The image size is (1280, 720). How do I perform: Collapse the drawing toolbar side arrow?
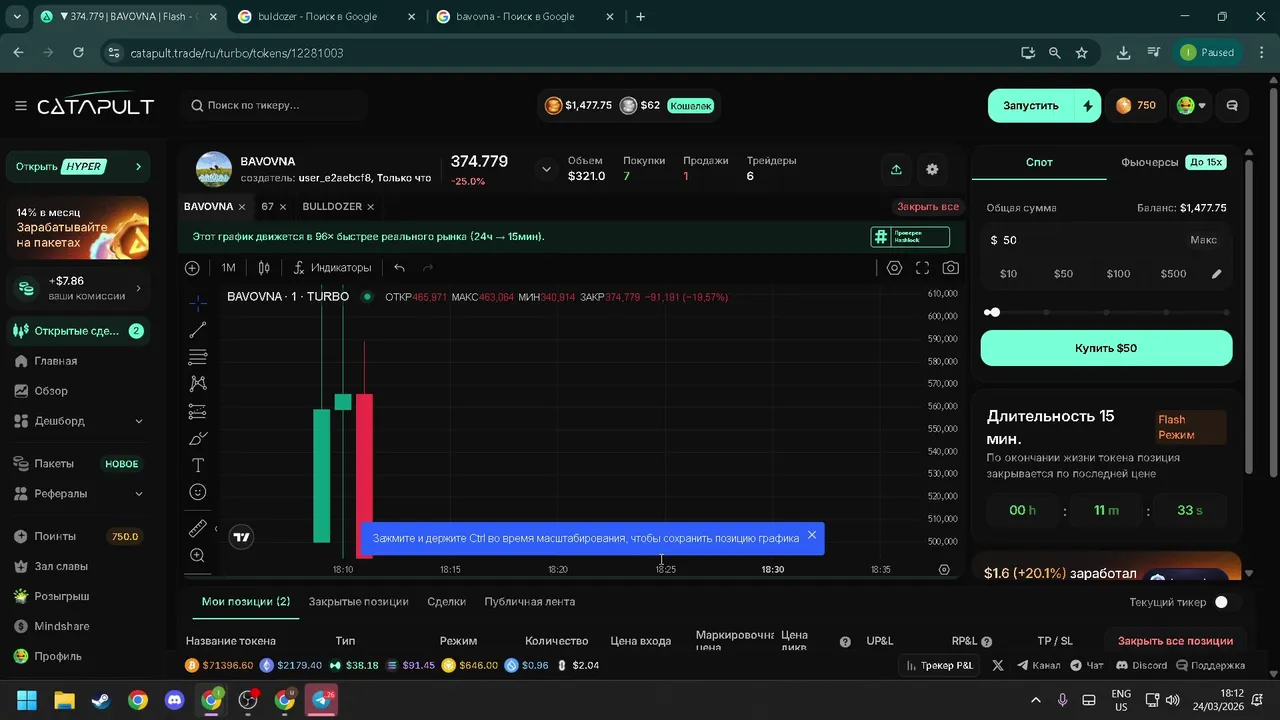click(216, 529)
